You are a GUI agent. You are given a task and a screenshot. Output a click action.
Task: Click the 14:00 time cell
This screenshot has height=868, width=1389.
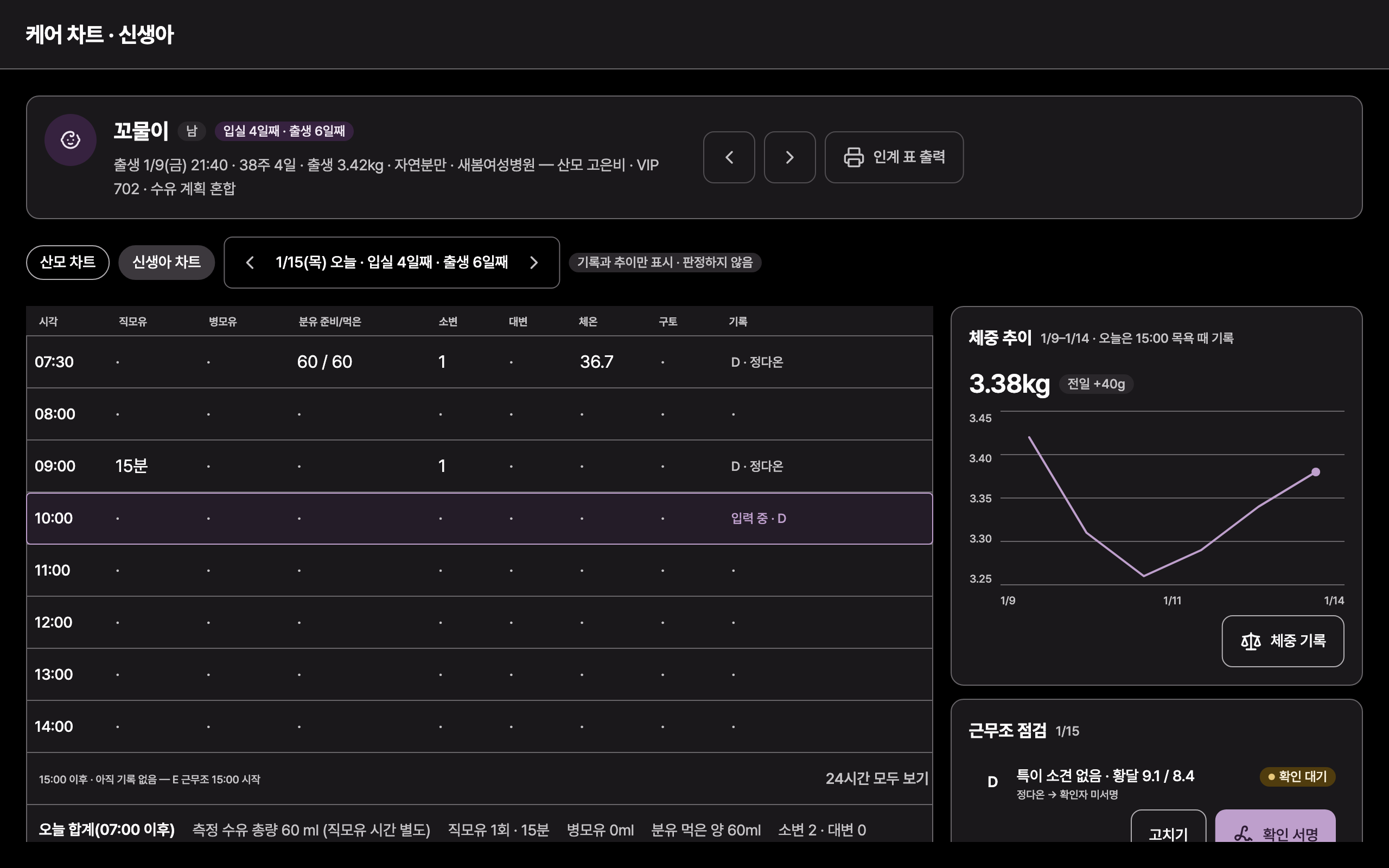pyautogui.click(x=53, y=727)
